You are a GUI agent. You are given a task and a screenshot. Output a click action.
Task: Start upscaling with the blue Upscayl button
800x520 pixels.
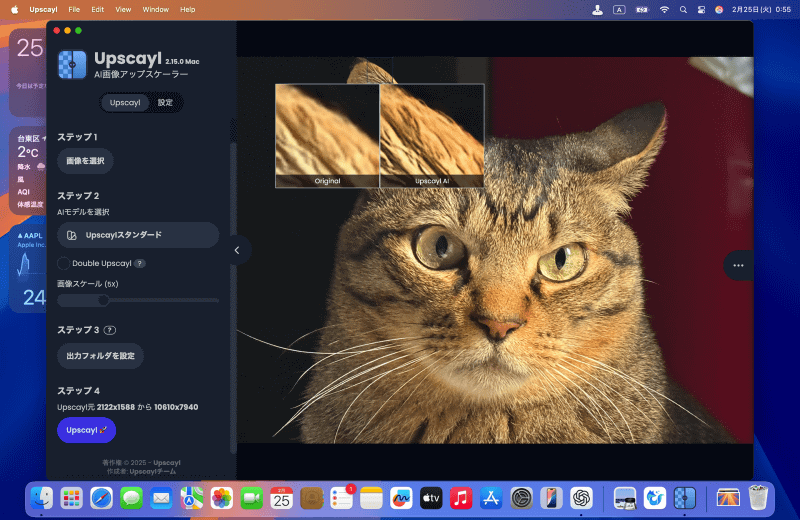[x=86, y=430]
